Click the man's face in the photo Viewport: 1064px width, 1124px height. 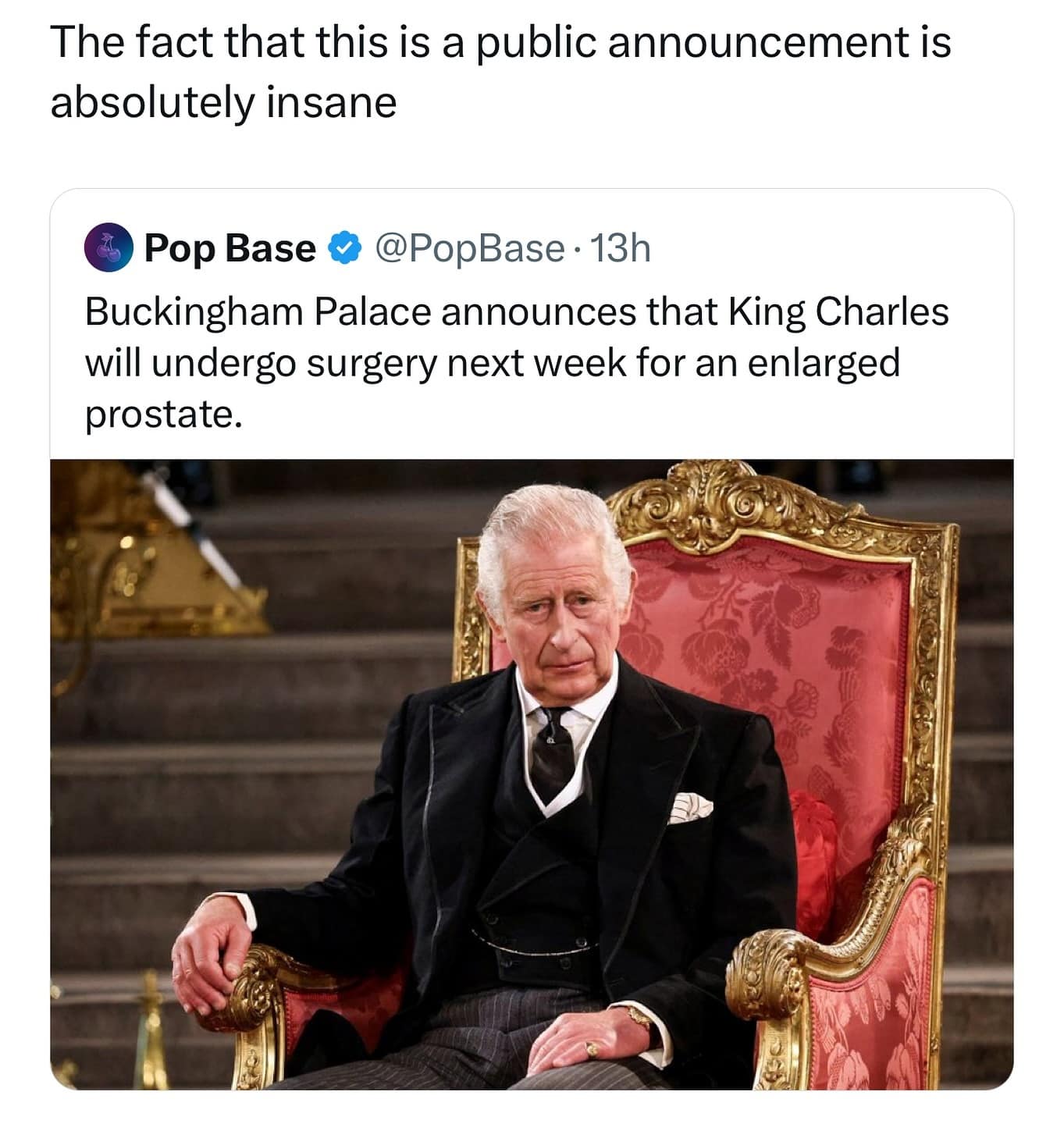point(556,617)
